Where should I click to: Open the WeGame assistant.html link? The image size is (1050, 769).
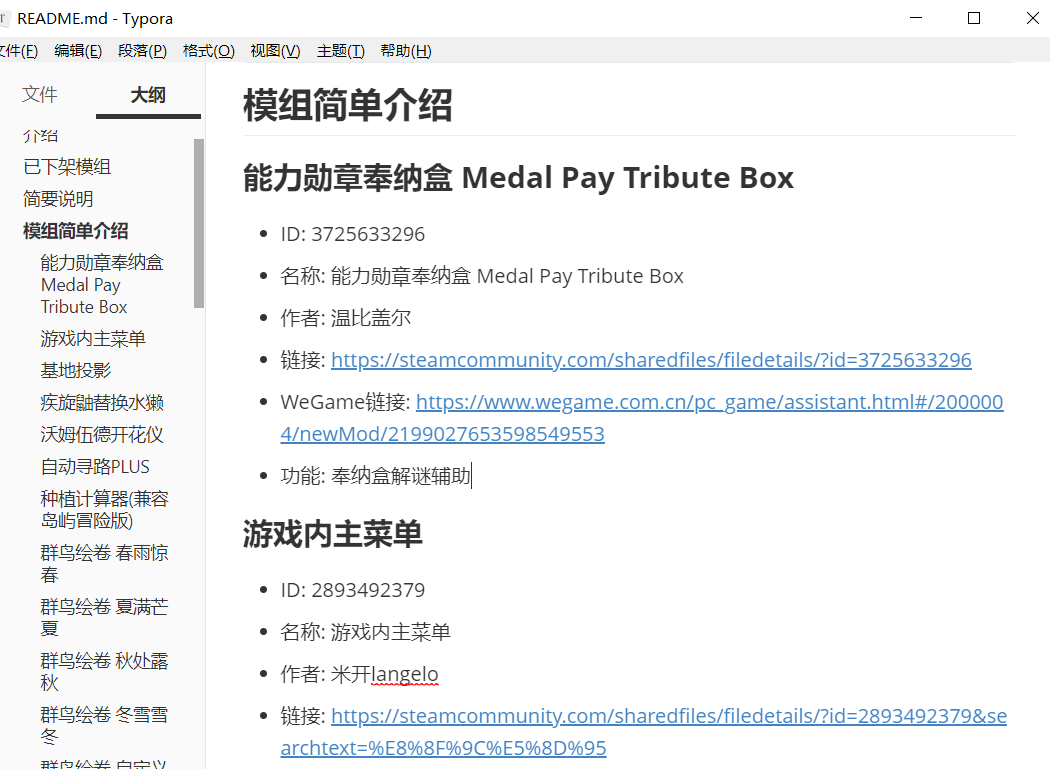642,418
